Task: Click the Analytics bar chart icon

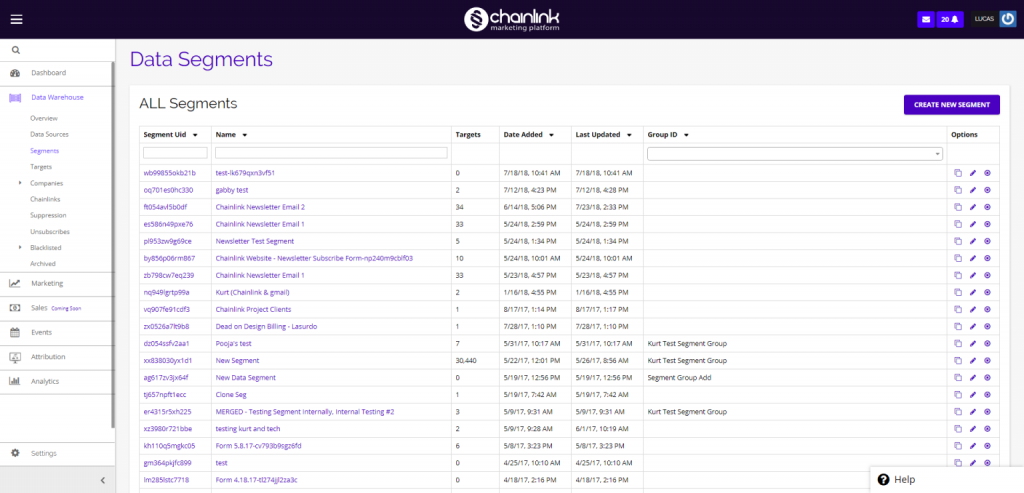Action: 14,381
